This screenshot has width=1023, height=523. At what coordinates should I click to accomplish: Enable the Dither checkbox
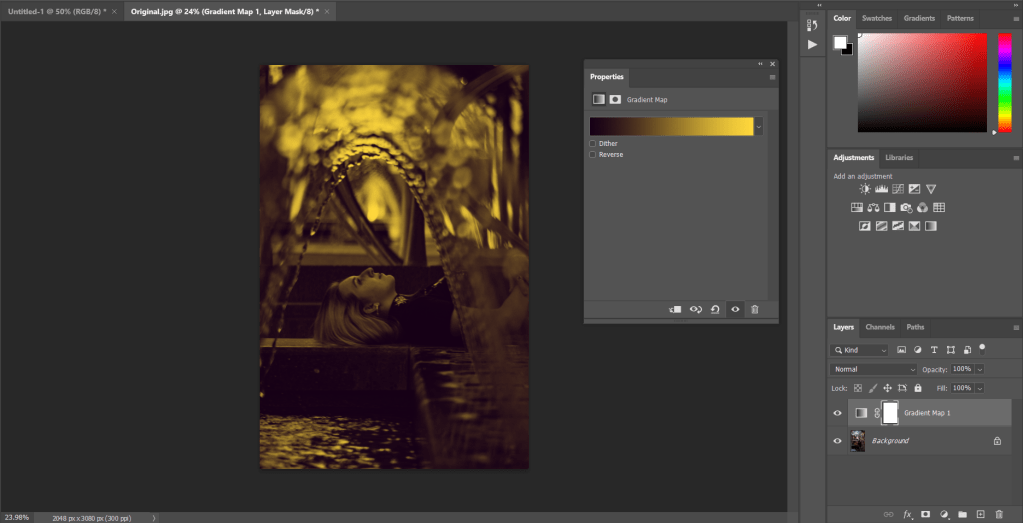pyautogui.click(x=593, y=144)
